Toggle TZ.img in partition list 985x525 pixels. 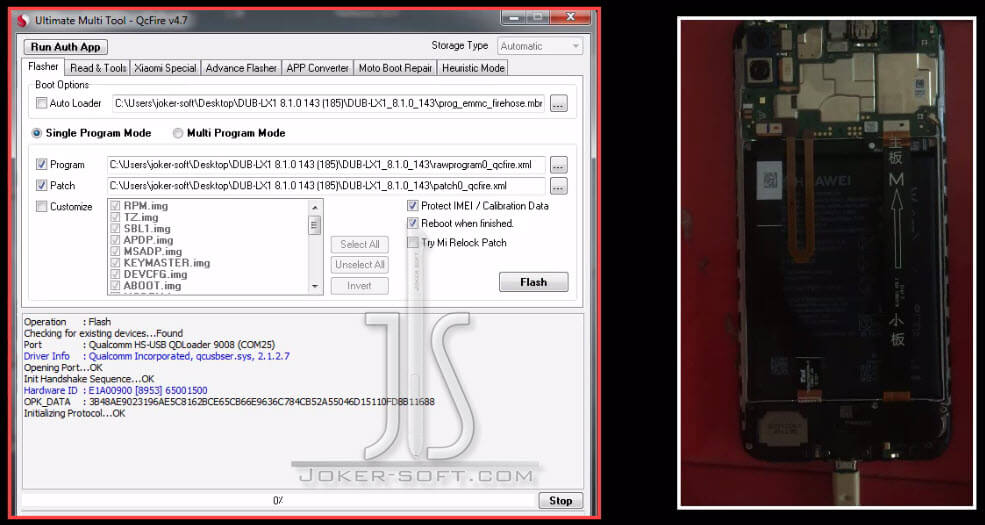click(x=116, y=217)
